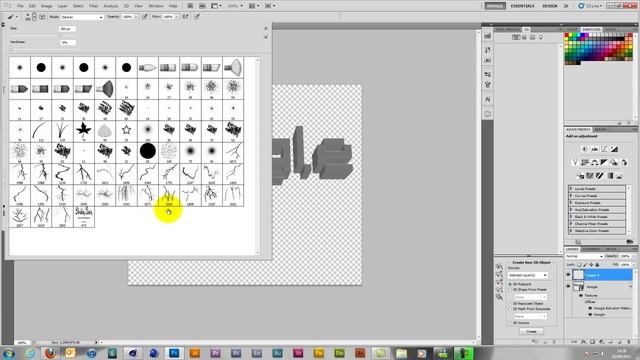This screenshot has height=360, width=640.
Task: Add an Exposure adjustment
Action: pyautogui.click(x=615, y=149)
